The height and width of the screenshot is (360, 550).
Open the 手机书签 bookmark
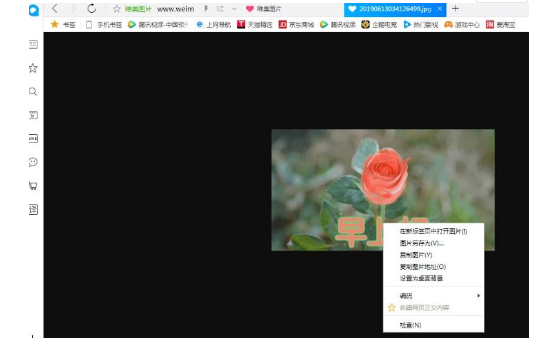(104, 25)
